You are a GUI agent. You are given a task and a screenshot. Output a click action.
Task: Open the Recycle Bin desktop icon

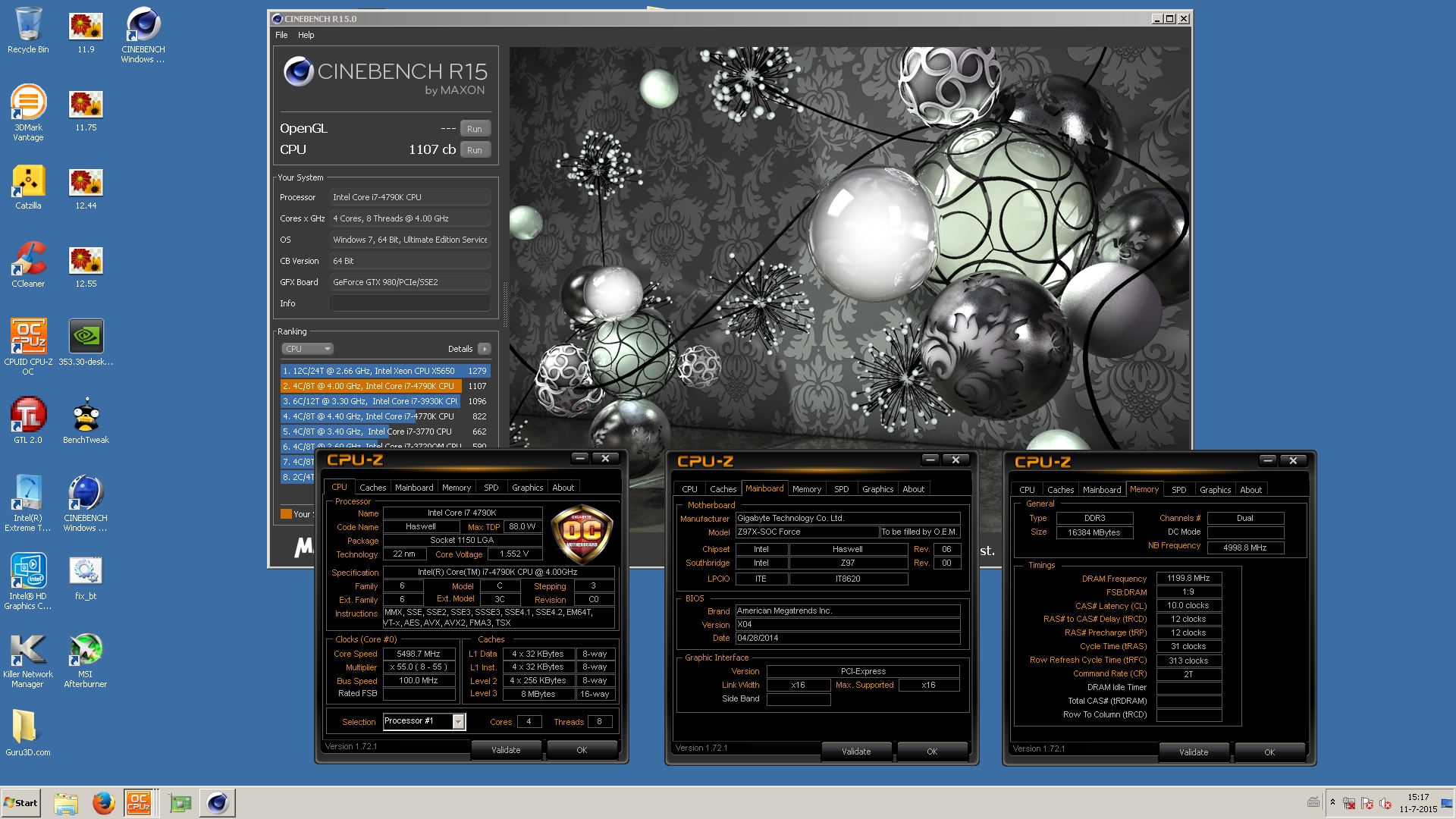pyautogui.click(x=28, y=30)
